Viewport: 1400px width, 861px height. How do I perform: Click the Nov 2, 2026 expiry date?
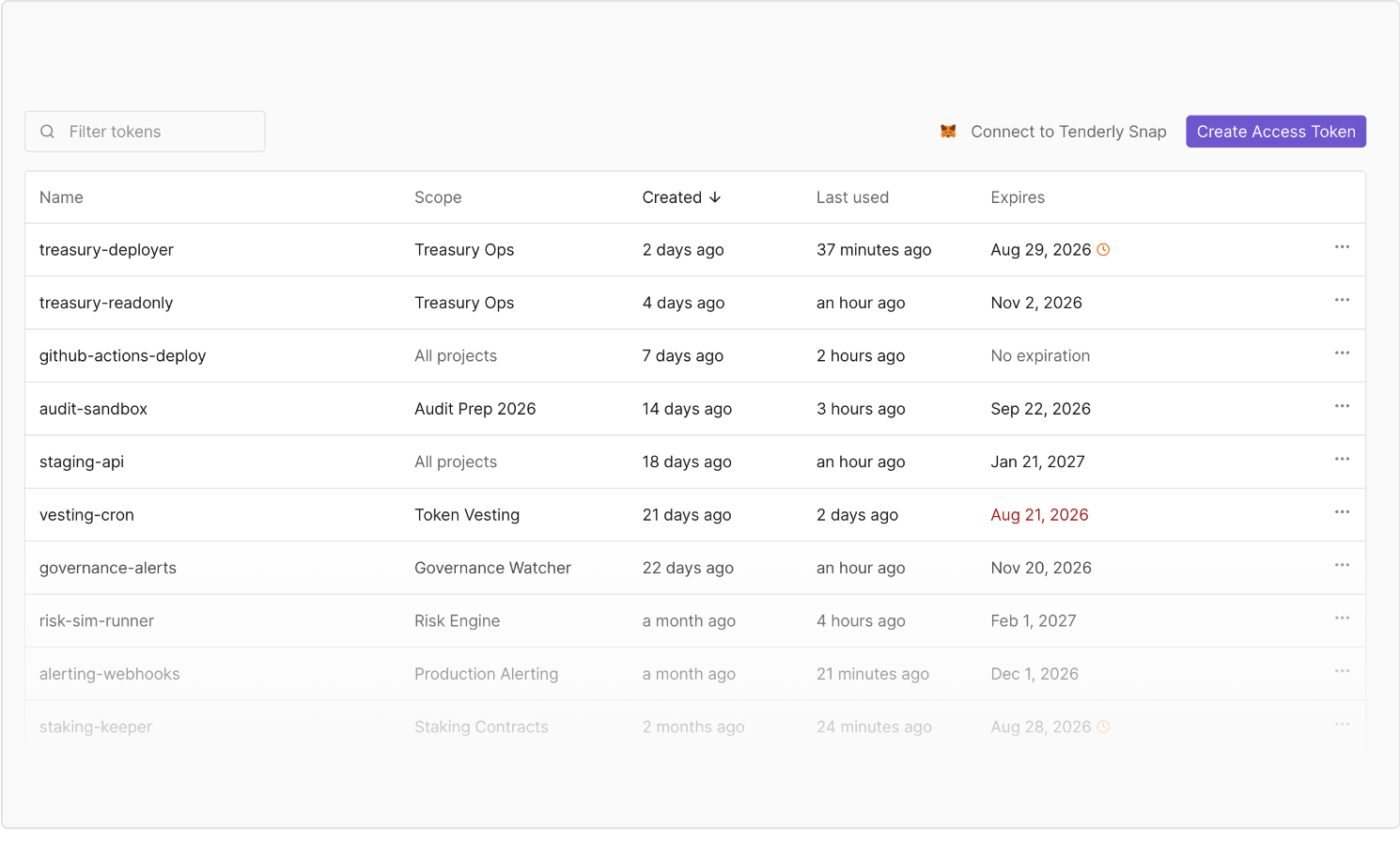(x=1036, y=303)
